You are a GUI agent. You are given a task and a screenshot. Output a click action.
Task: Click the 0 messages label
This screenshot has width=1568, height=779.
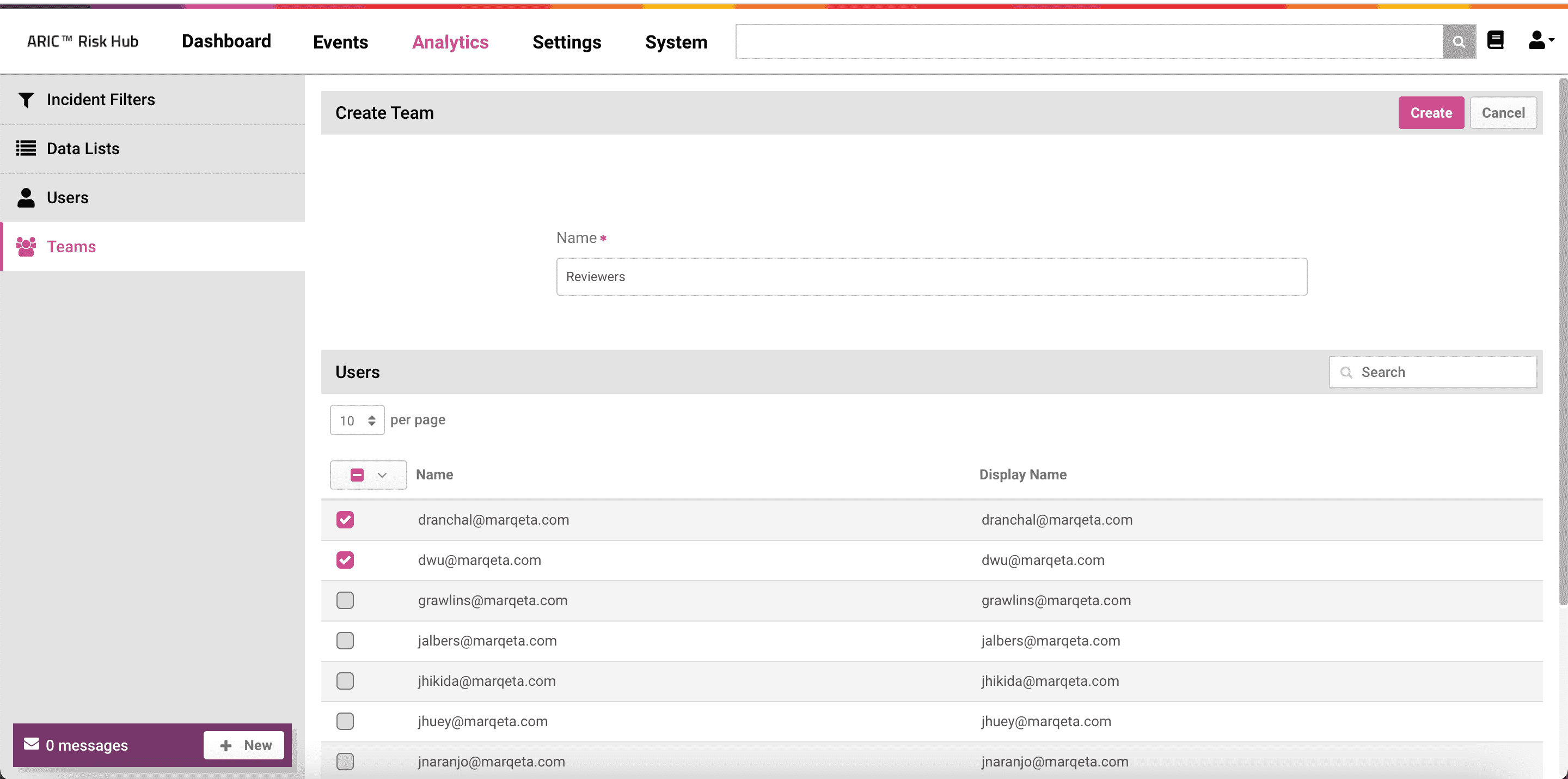[x=87, y=745]
